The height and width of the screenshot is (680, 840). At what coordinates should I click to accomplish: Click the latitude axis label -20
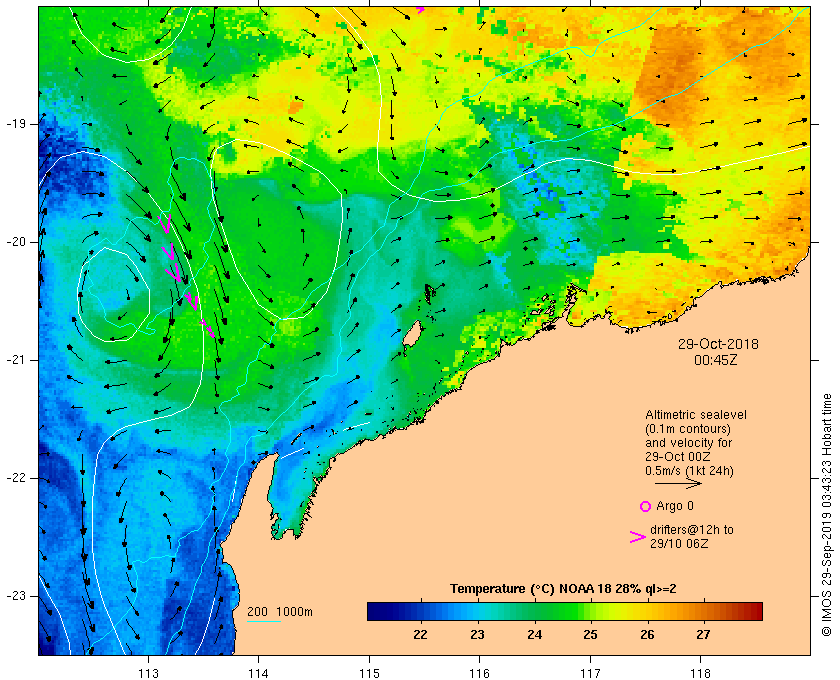point(15,242)
